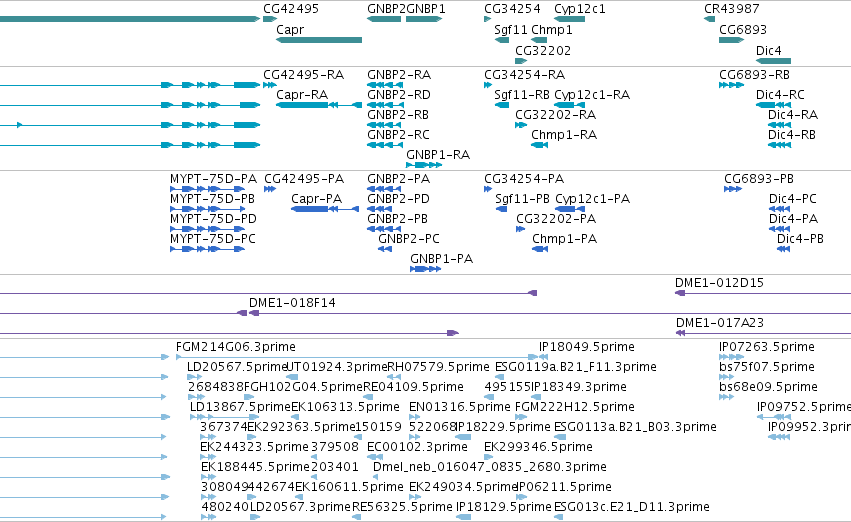Click the GNBP2-RD transcript label
The width and height of the screenshot is (851, 522).
point(399,94)
